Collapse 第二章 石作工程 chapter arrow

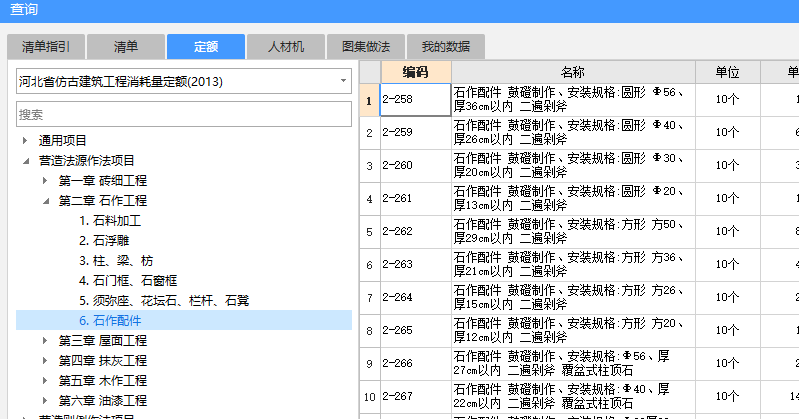click(x=45, y=201)
